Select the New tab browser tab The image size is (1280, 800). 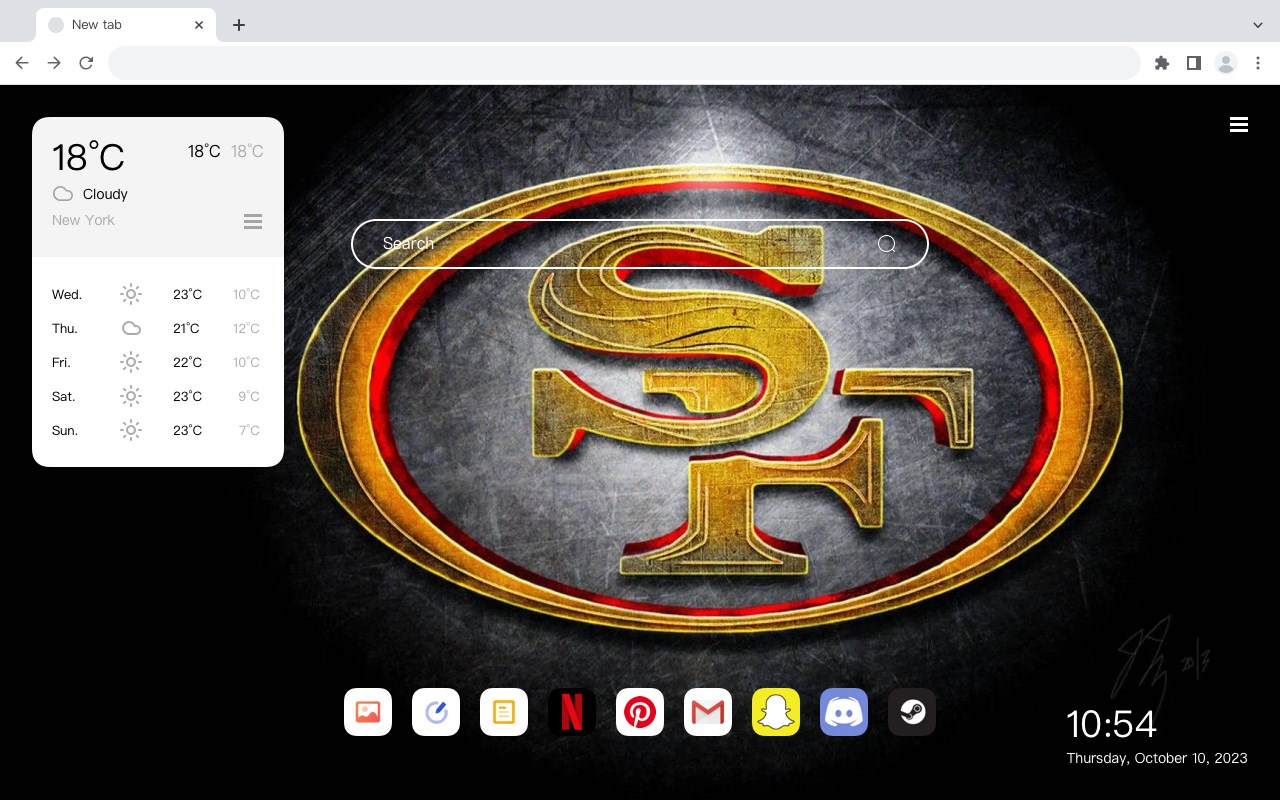click(x=126, y=25)
